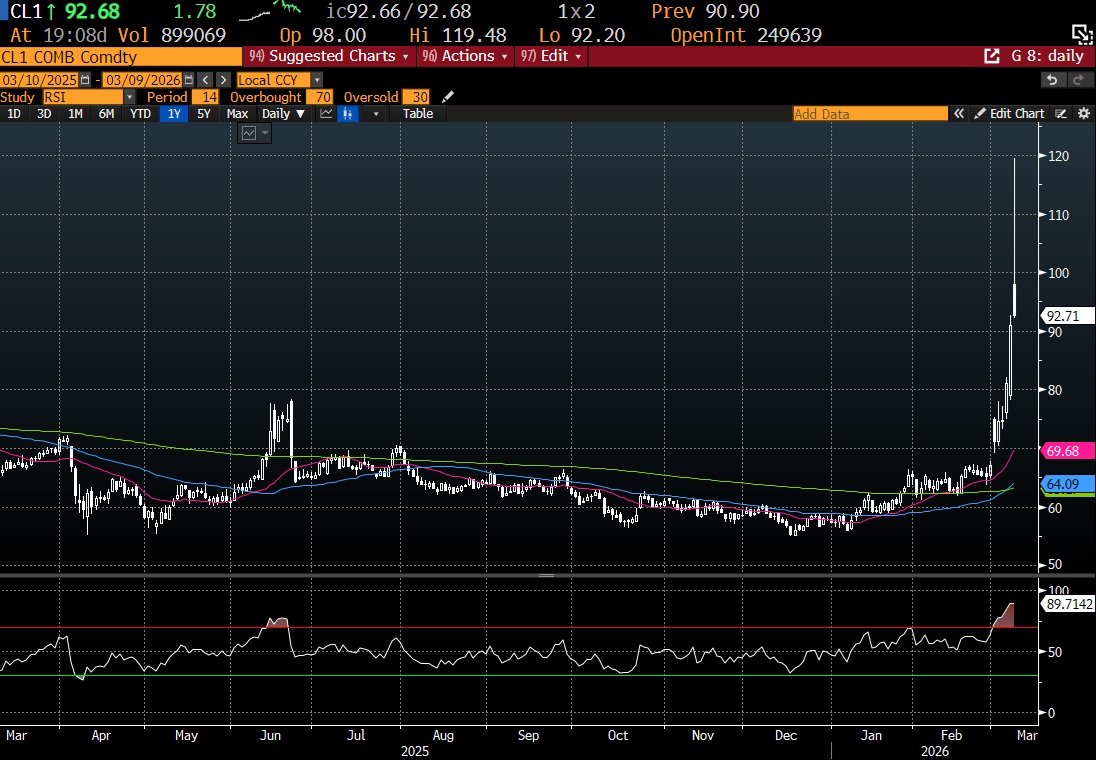Image resolution: width=1096 pixels, height=760 pixels.
Task: Select the 5Y time range
Action: pyautogui.click(x=204, y=114)
